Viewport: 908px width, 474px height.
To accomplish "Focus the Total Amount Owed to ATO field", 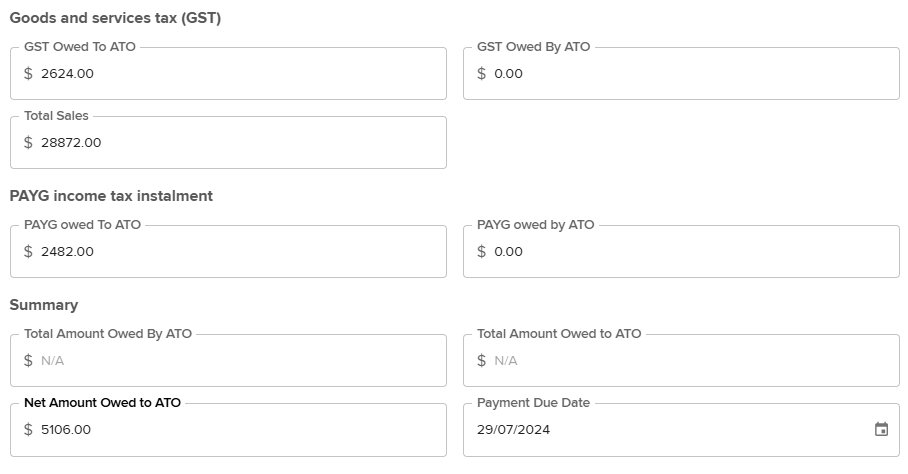I will [x=681, y=361].
